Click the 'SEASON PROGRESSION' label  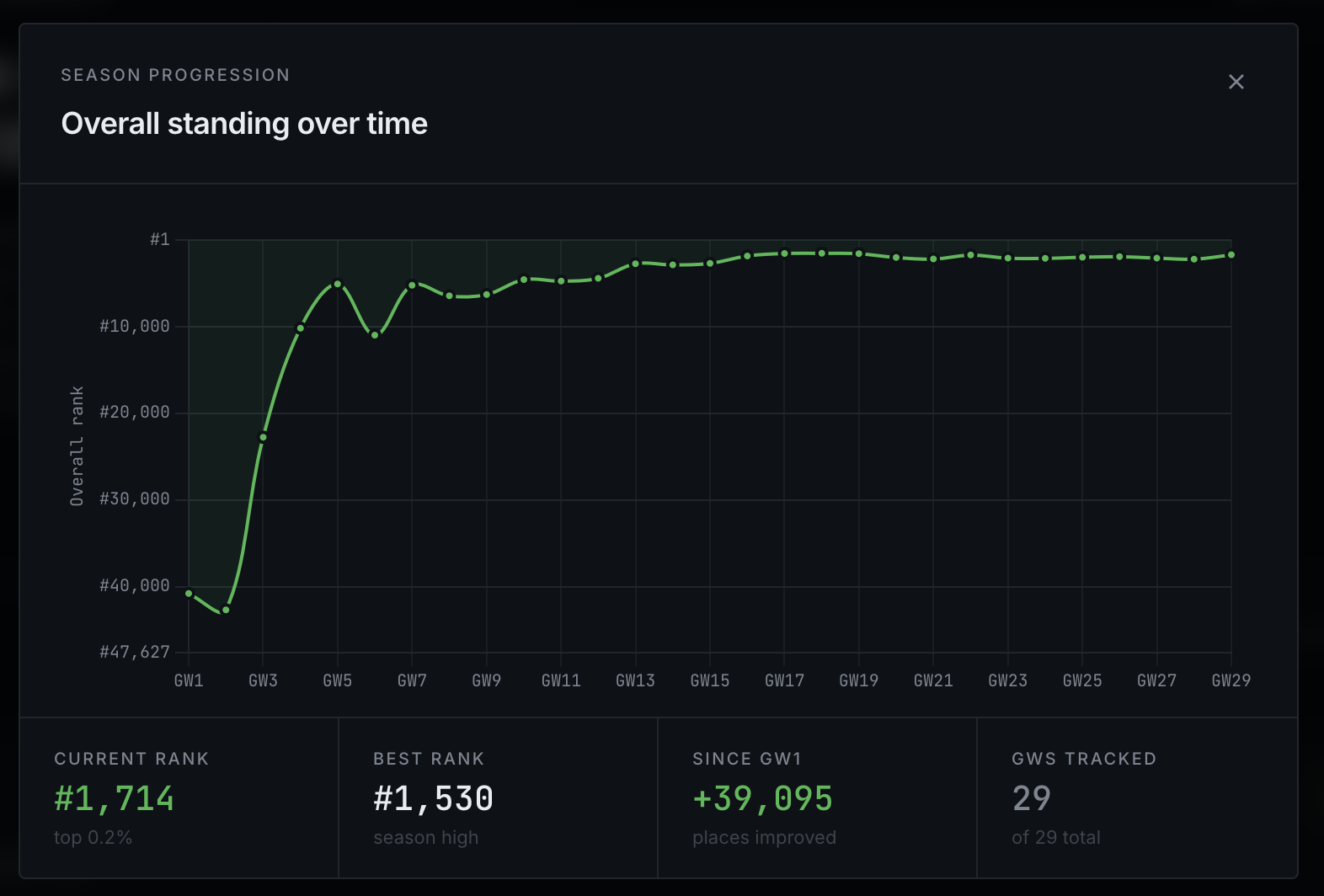[175, 75]
